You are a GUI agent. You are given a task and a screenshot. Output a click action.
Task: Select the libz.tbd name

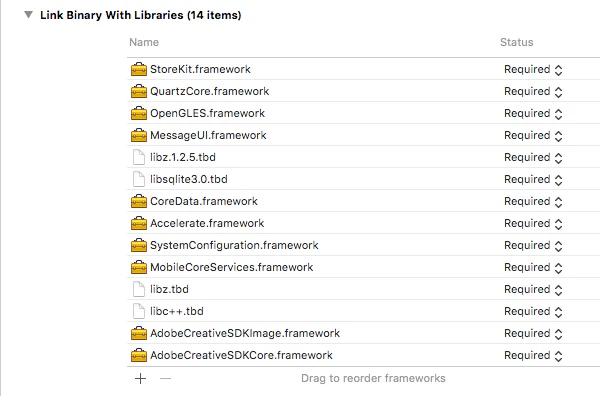(x=169, y=289)
